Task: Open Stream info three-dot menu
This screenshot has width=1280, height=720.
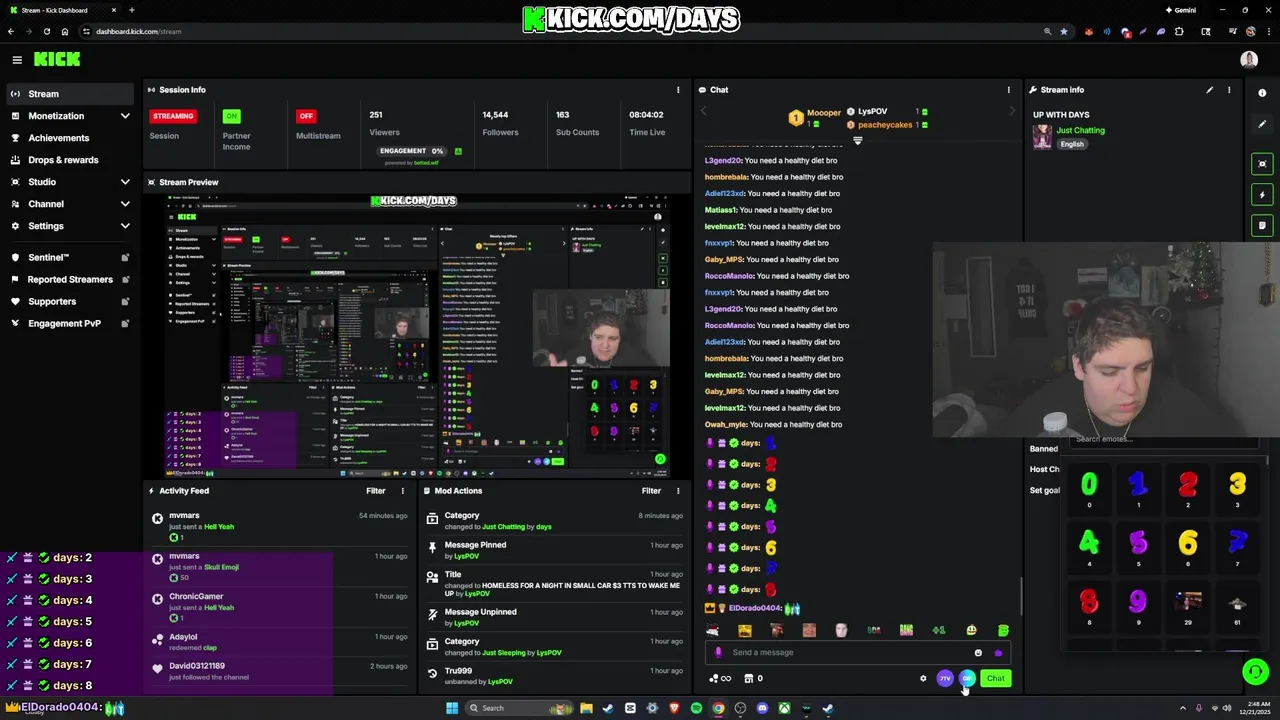Action: (x=1229, y=90)
